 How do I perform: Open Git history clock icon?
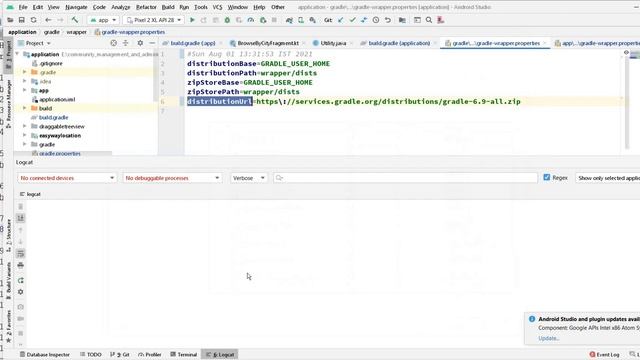pos(376,20)
